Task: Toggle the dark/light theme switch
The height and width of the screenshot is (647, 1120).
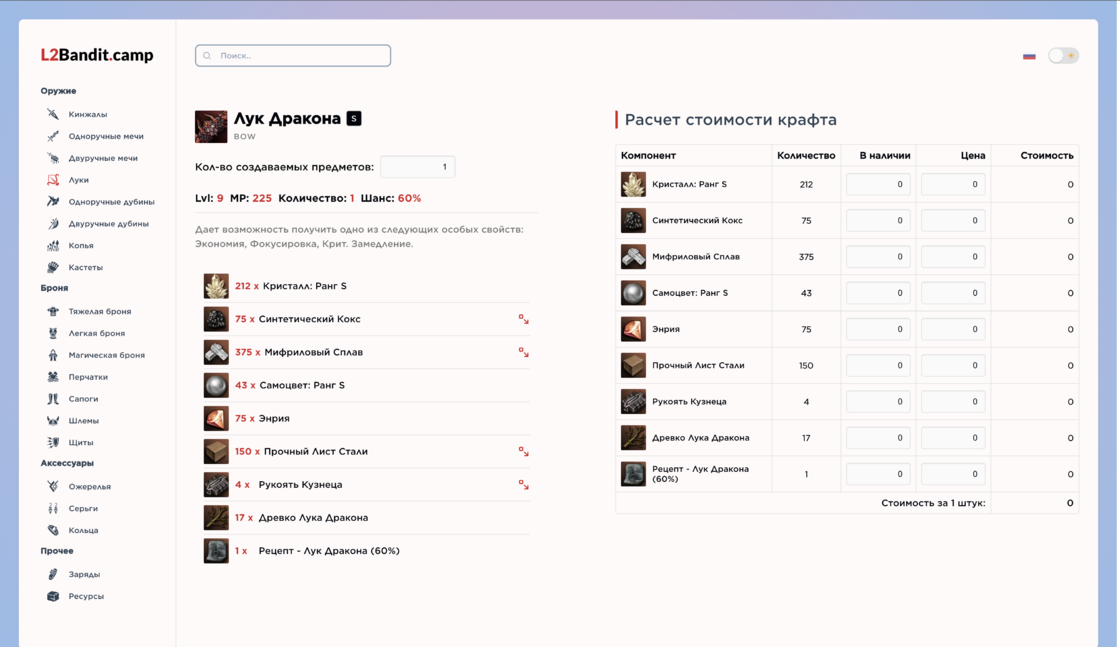Action: point(1062,56)
